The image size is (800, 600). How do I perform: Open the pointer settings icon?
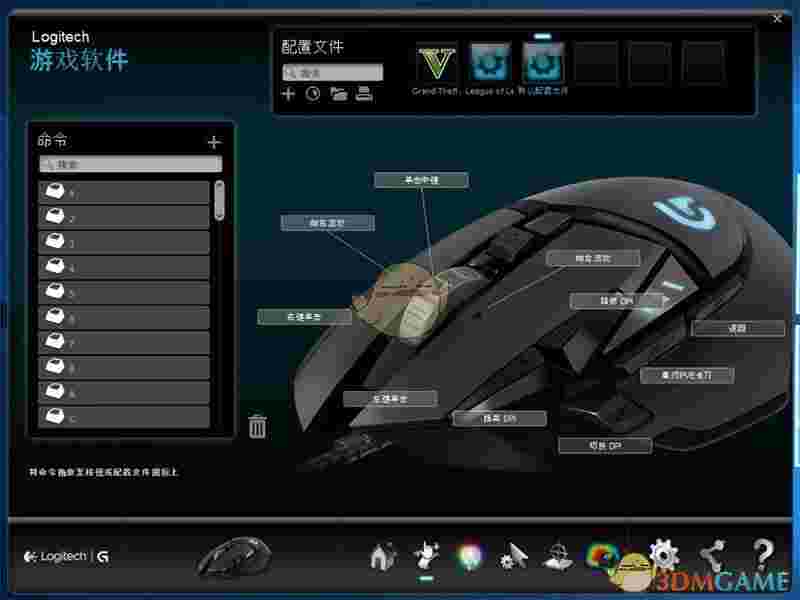click(514, 556)
